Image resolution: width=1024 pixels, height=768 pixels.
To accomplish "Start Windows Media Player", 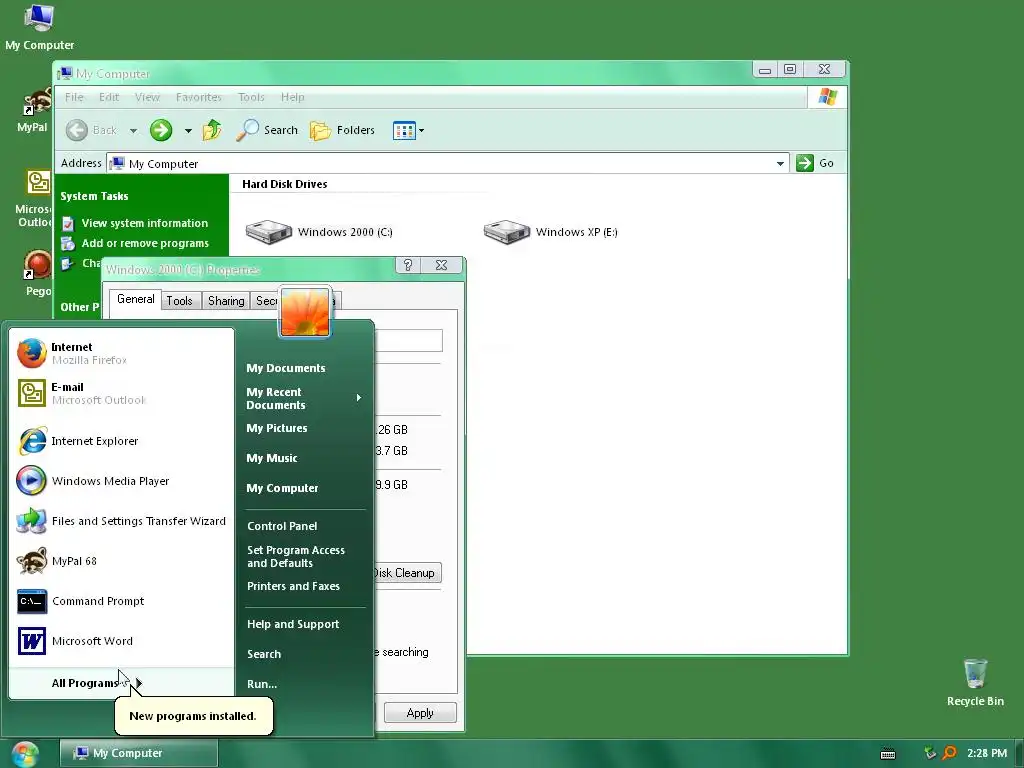I will 121,481.
